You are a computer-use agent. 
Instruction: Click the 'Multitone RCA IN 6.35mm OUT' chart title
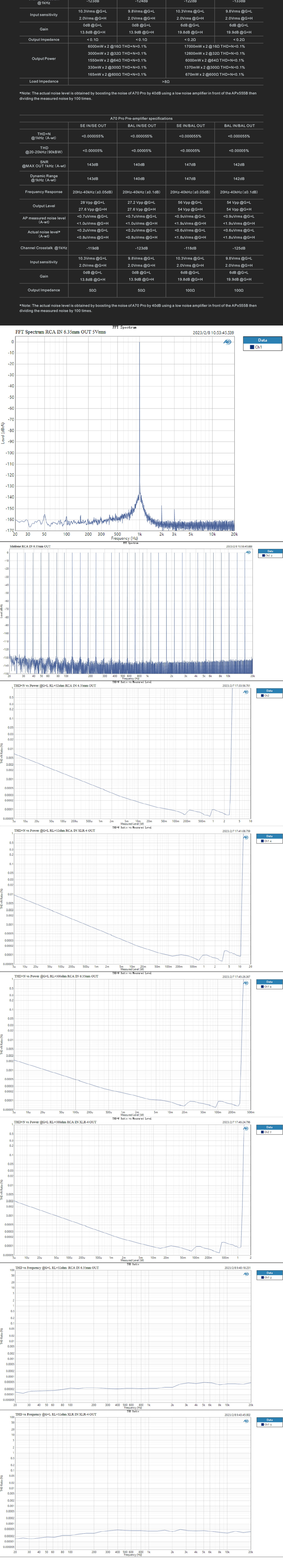pos(30,547)
